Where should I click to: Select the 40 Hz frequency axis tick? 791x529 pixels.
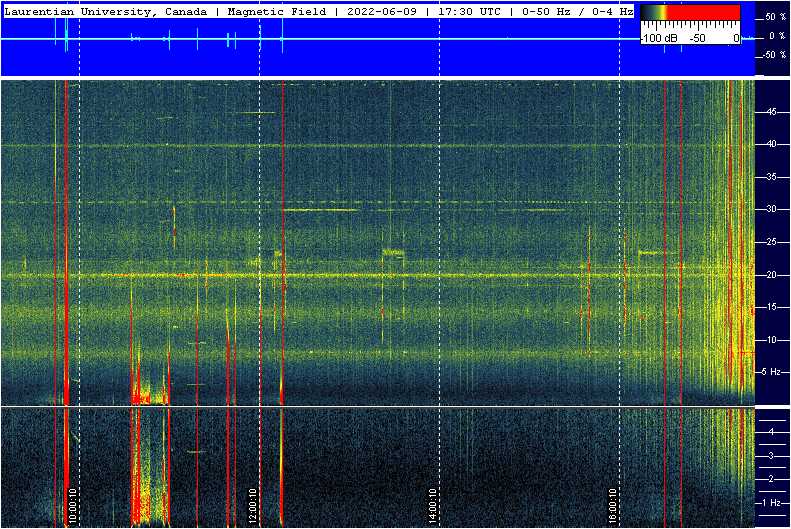click(x=771, y=145)
